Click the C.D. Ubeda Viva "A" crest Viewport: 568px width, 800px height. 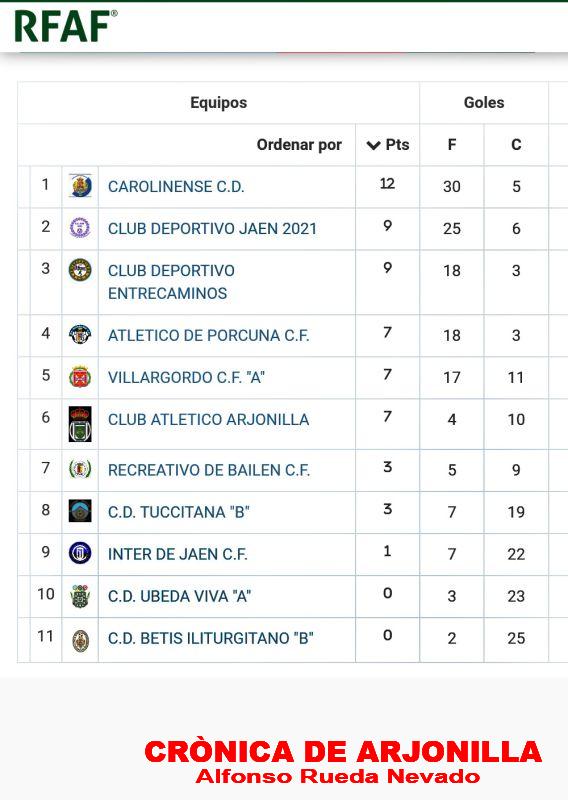(x=80, y=596)
